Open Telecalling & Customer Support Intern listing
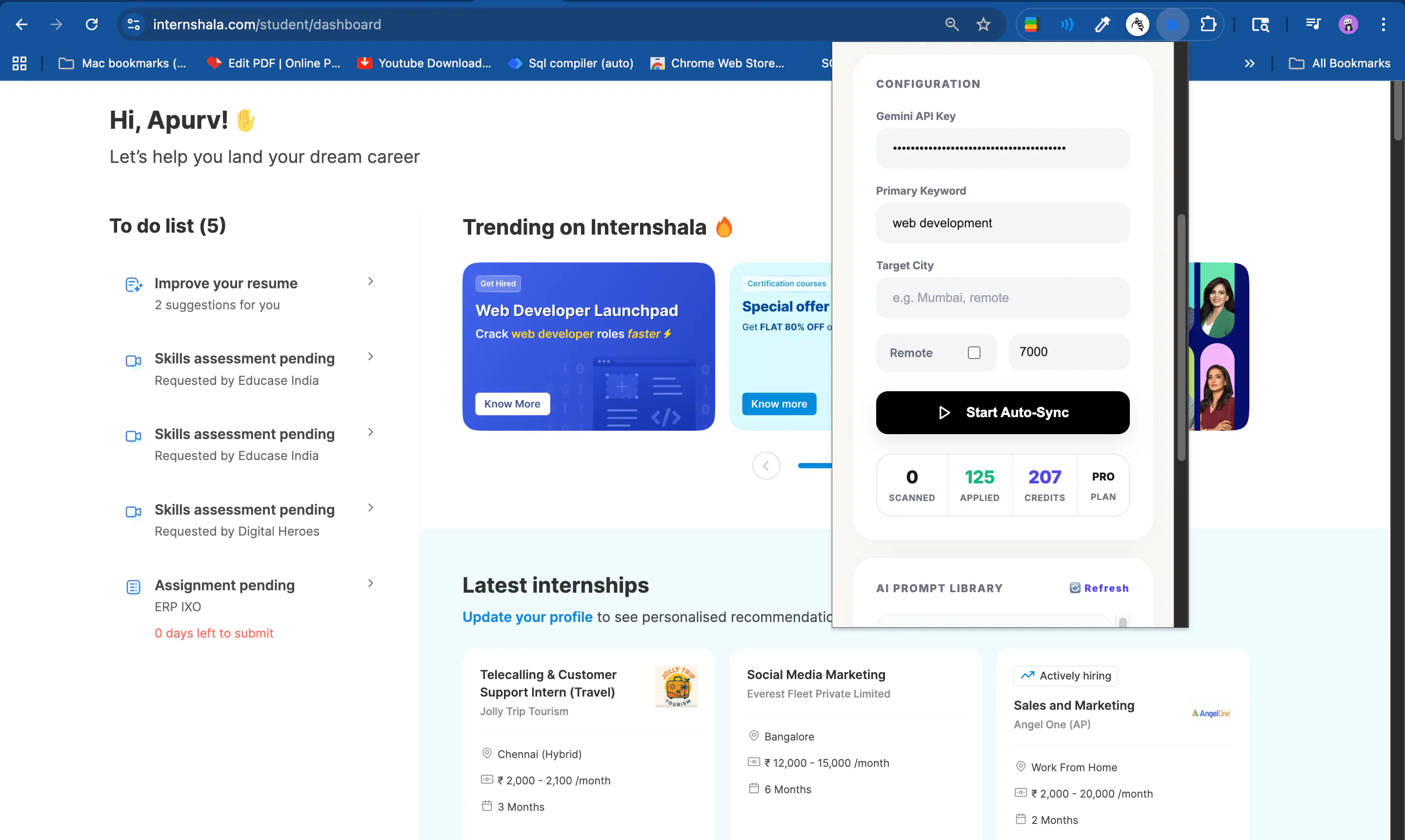Viewport: 1405px width, 840px height. click(548, 683)
